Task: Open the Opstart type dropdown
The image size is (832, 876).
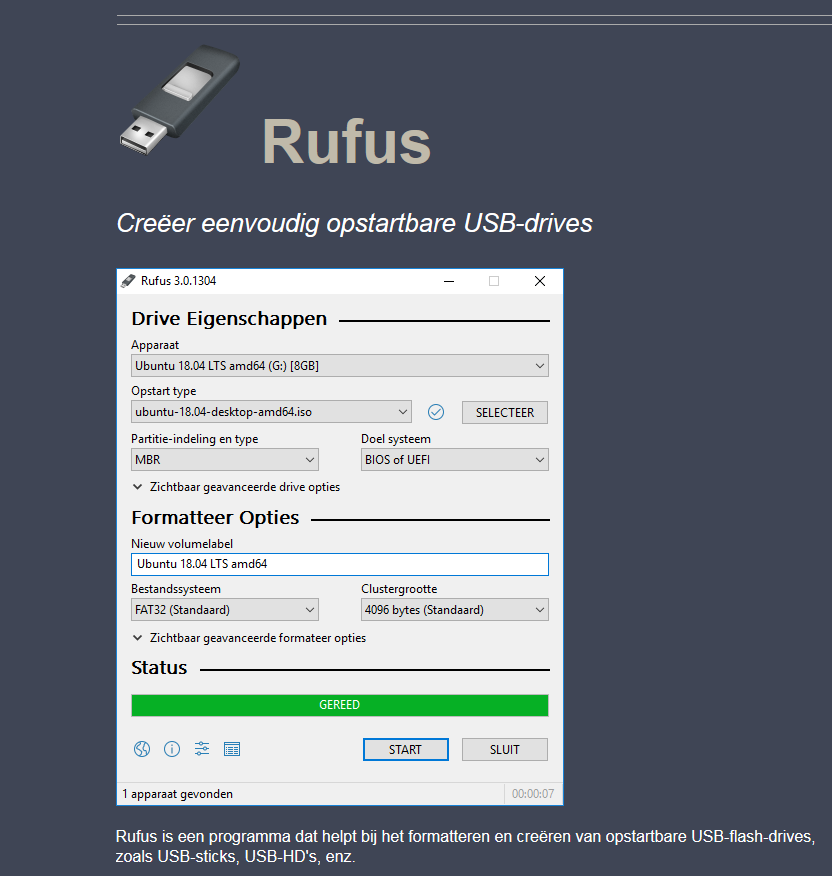Action: click(x=272, y=412)
